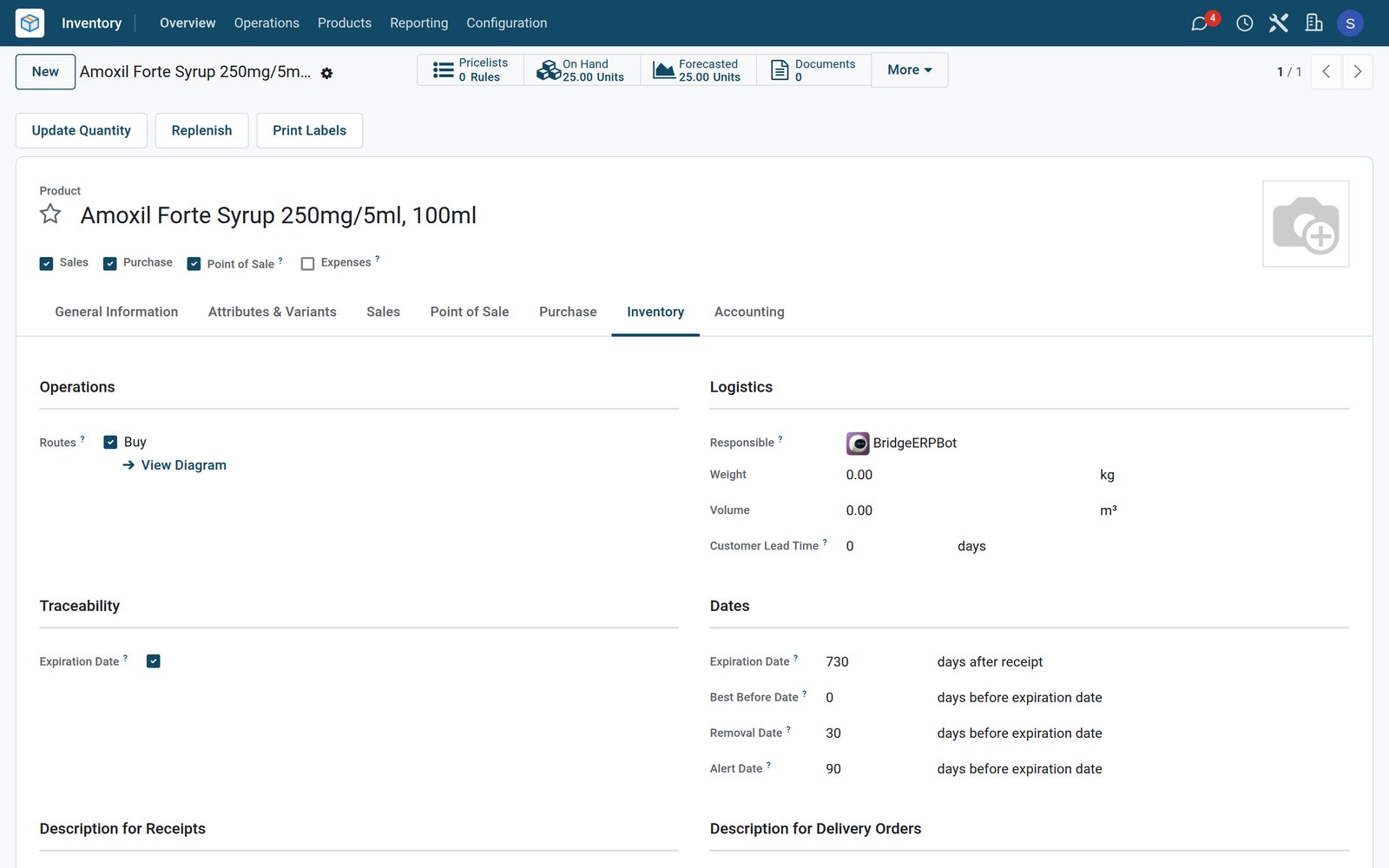
Task: Open On Hand 25.00 Units stat button
Action: coord(582,70)
